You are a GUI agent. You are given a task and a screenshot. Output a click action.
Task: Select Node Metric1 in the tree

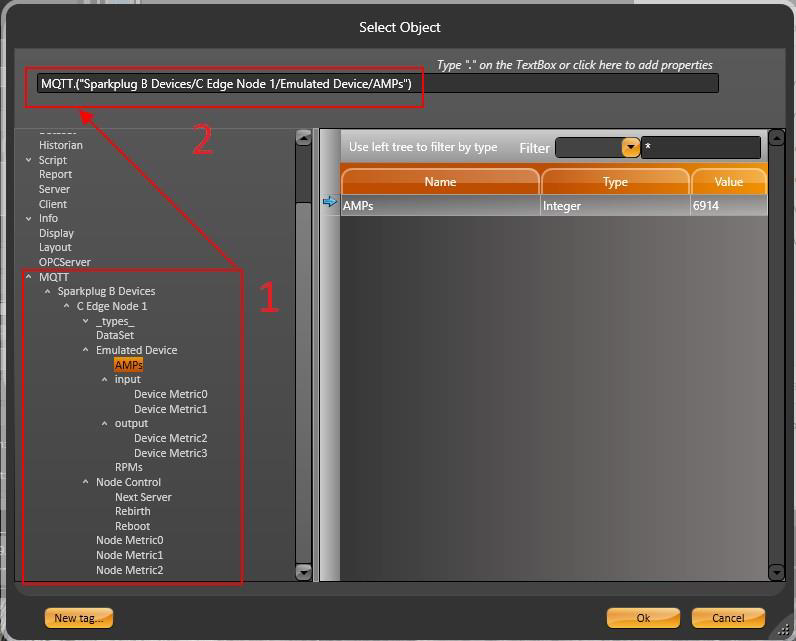pos(130,555)
